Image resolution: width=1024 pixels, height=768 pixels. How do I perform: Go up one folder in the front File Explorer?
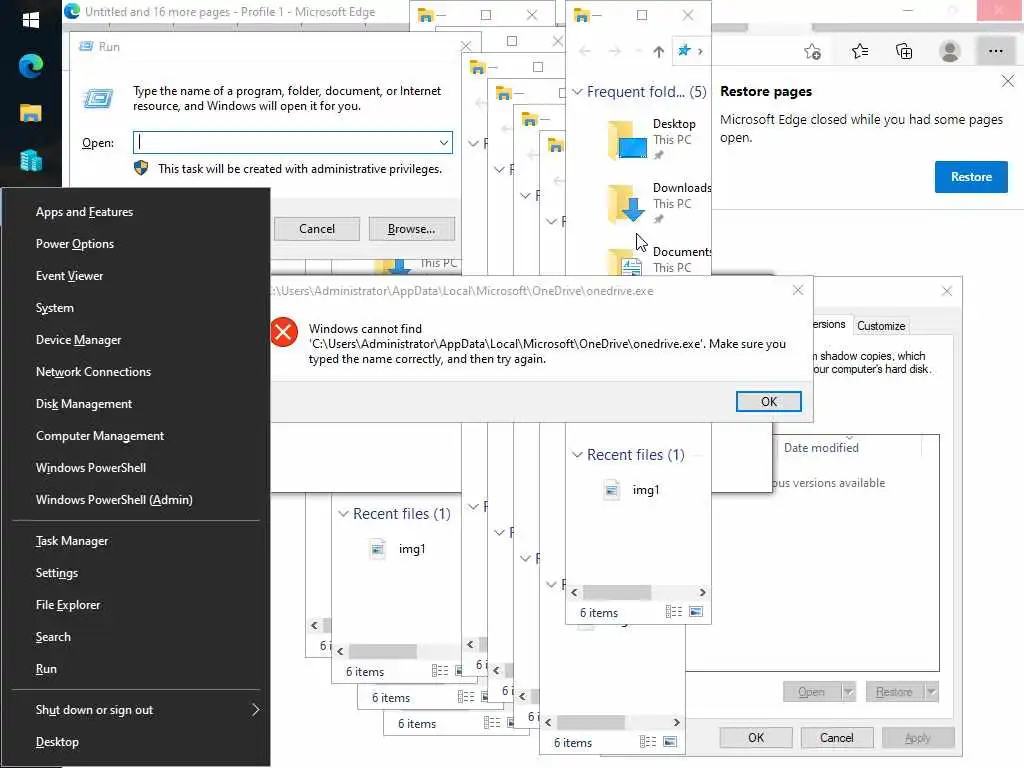coord(658,51)
